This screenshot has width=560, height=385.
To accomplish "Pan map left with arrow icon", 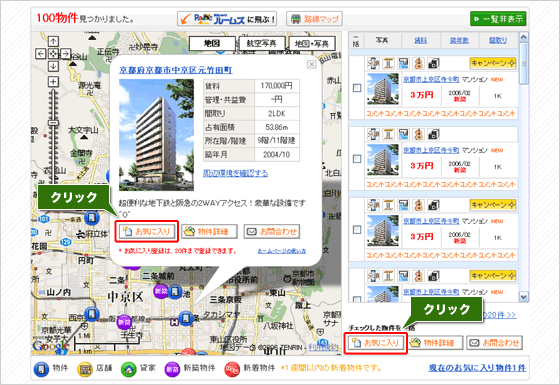I will [41, 54].
